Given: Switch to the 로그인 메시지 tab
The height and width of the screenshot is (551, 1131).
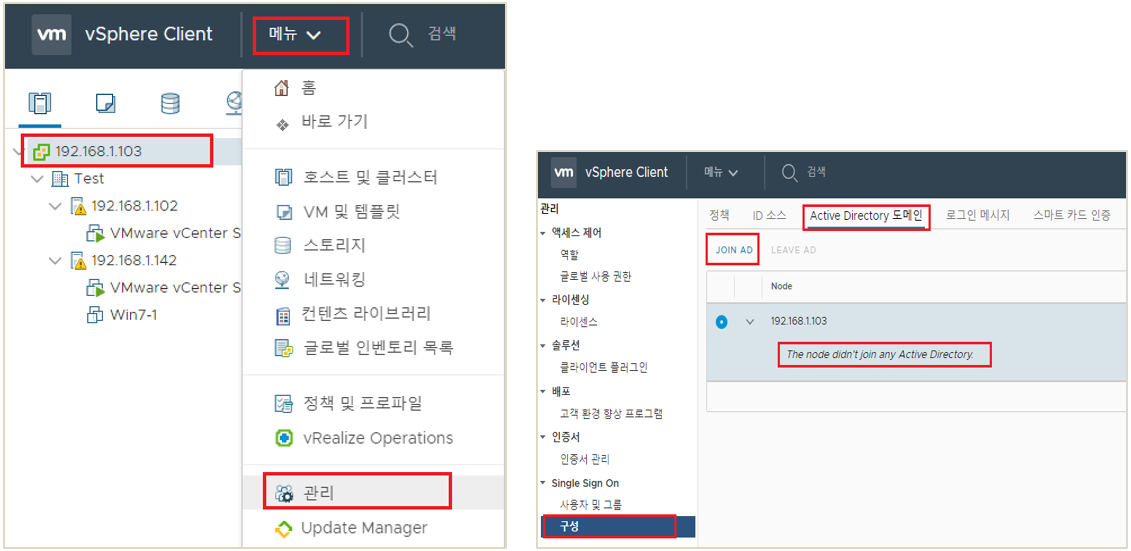Looking at the screenshot, I should click(977, 215).
